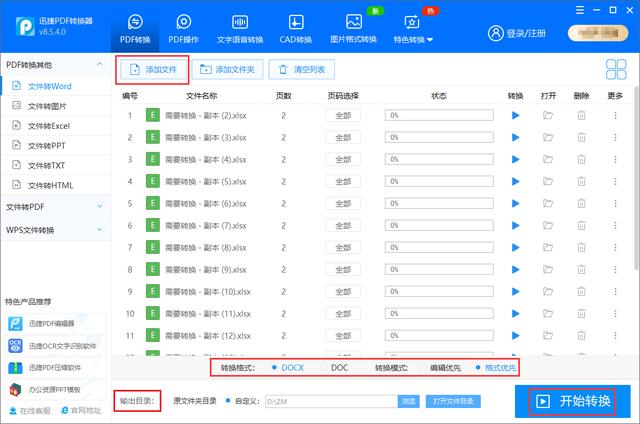Select 文件转PPT in sidebar
Image resolution: width=640 pixels, height=424 pixels.
tap(56, 146)
